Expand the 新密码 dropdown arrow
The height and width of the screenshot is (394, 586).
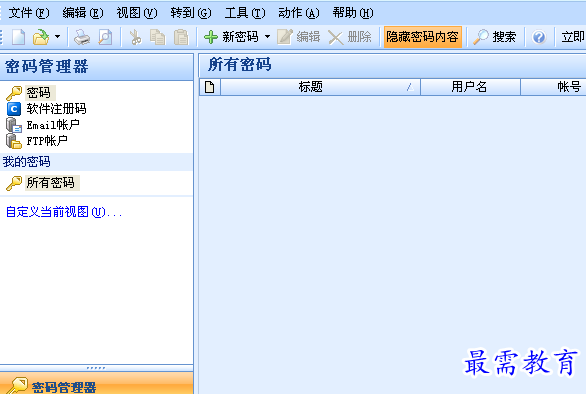point(268,37)
